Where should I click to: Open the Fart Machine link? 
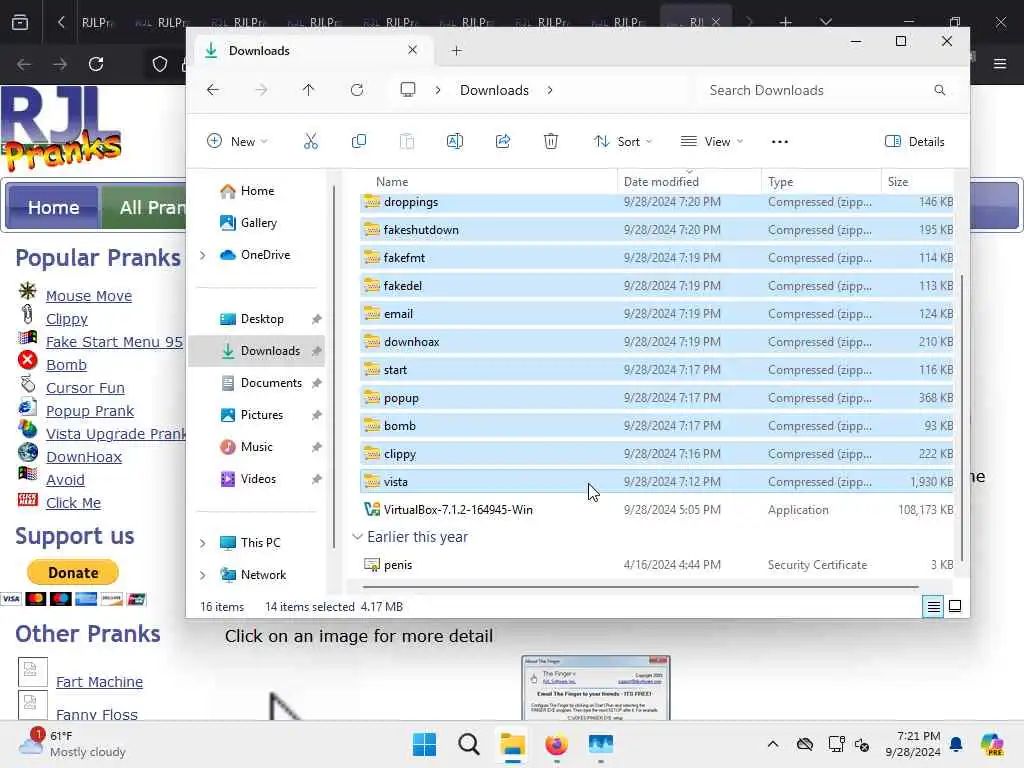(99, 682)
